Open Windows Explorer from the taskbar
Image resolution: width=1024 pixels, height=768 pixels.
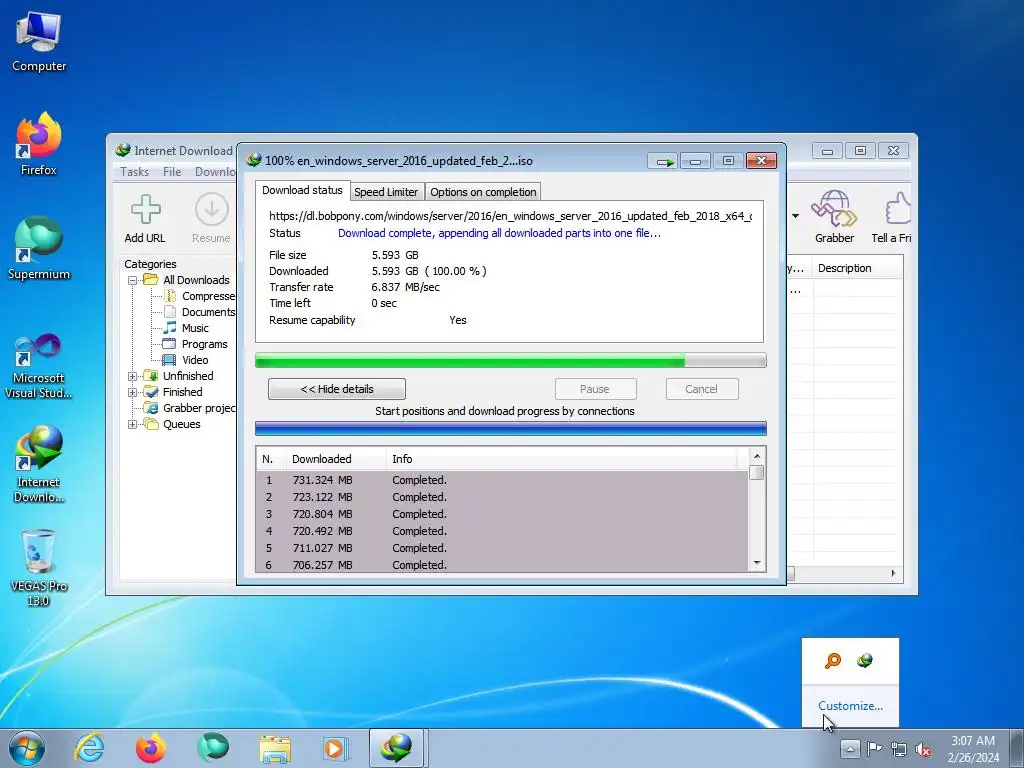point(275,749)
